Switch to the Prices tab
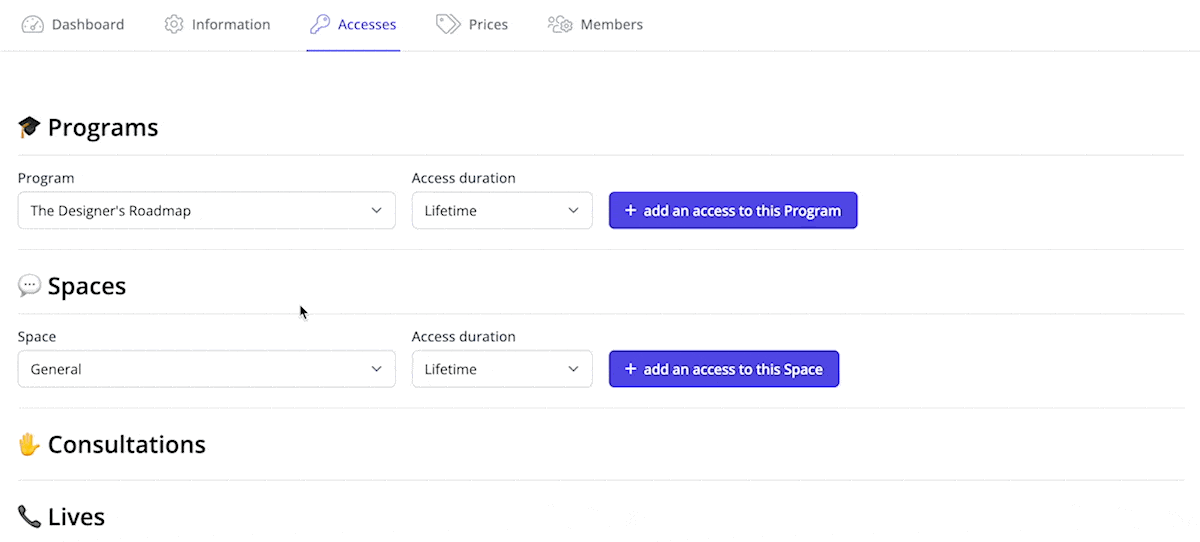The height and width of the screenshot is (542, 1200). (x=472, y=24)
